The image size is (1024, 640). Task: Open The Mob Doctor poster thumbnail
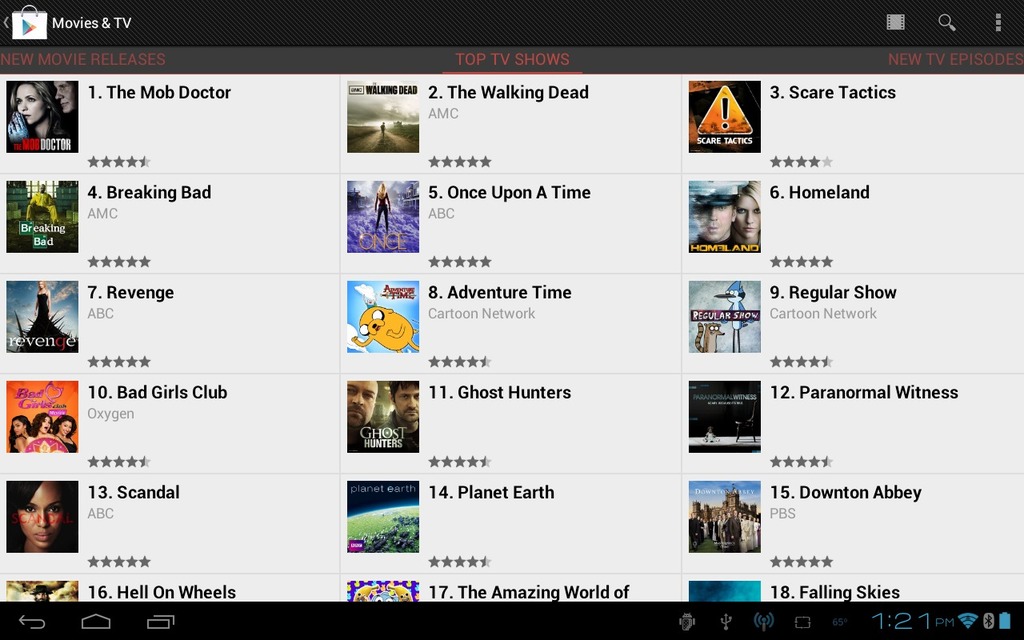click(42, 117)
